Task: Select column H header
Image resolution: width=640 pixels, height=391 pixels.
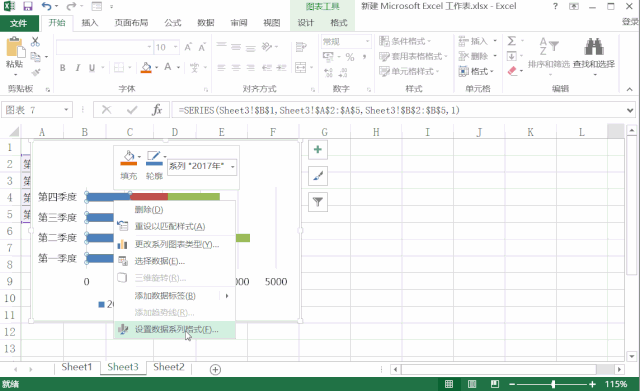Action: [x=376, y=132]
